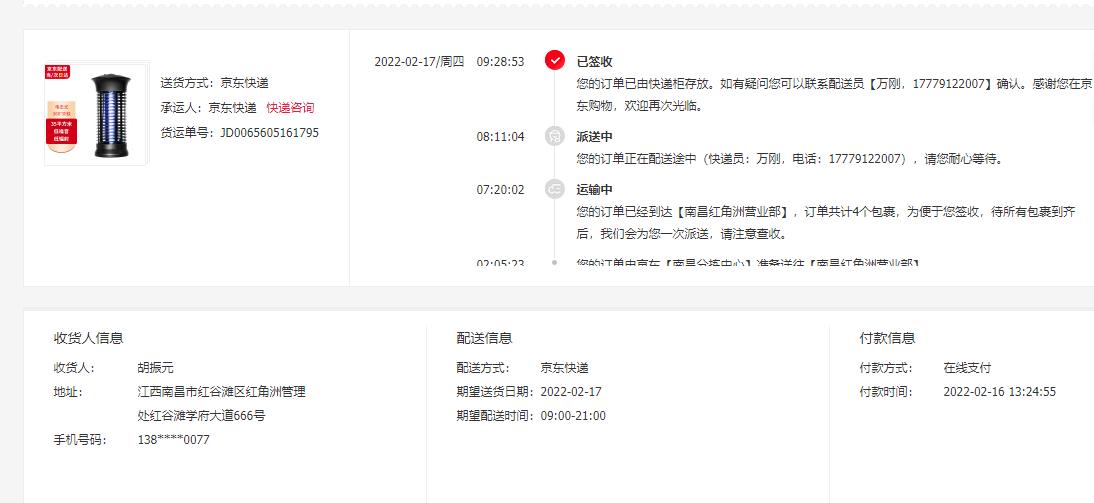This screenshot has height=503, width=1094.
Task: Click the address line 江西南昌市红谷滩区红角洲管理
Action: 222,392
